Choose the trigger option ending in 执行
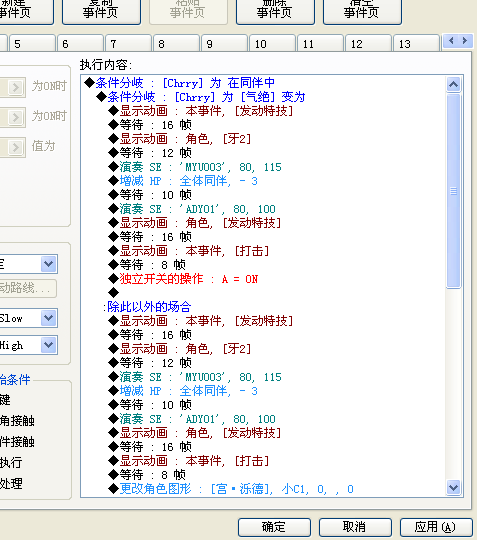Image resolution: width=477 pixels, height=540 pixels. [x=11, y=463]
